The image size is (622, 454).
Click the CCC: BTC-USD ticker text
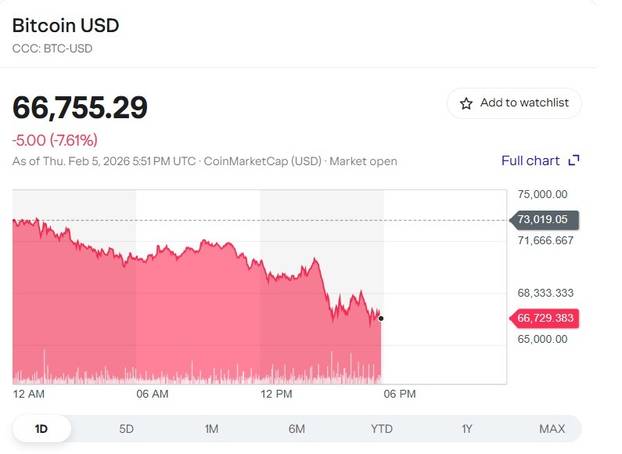point(53,48)
